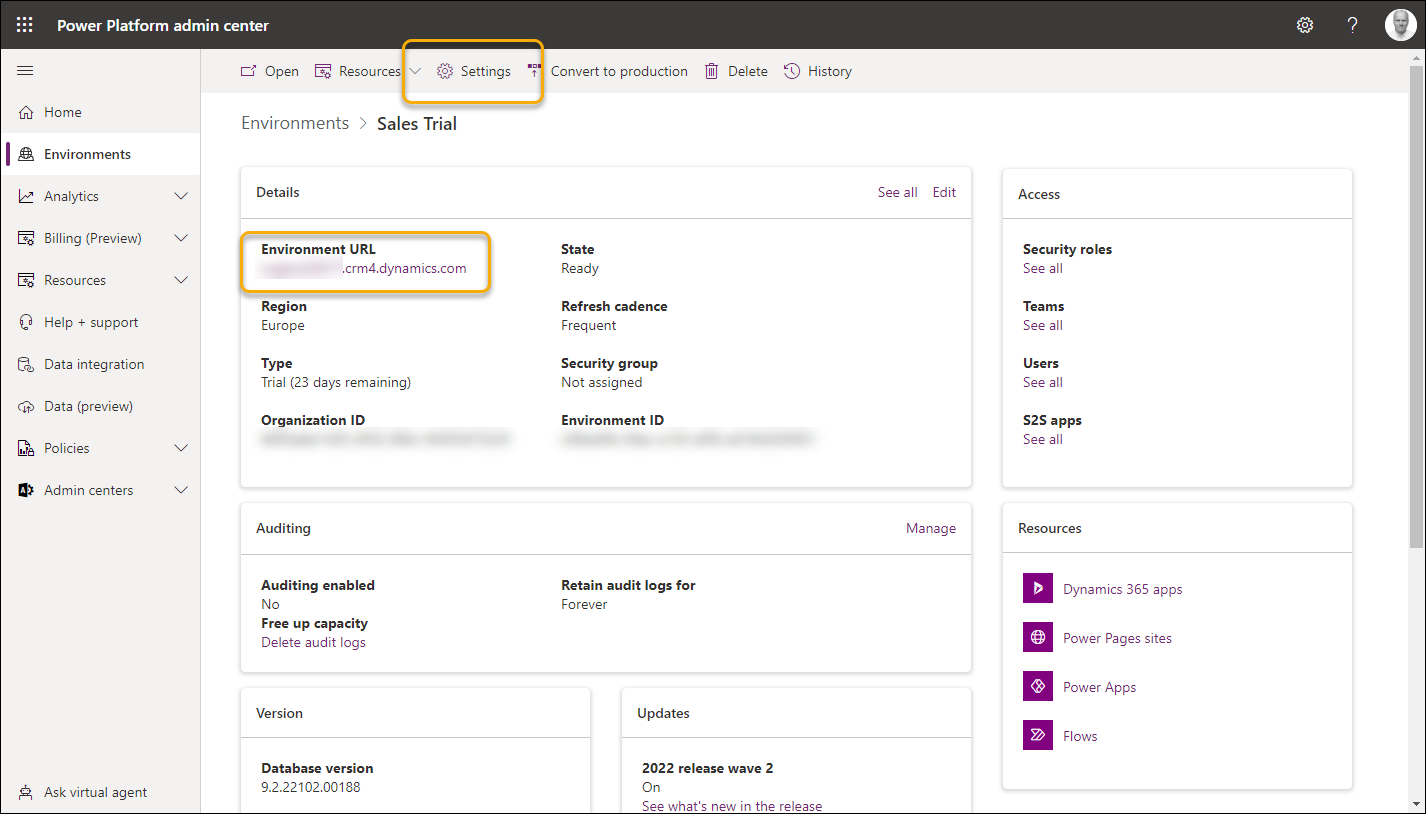Viewport: 1426px width, 814px height.
Task: Open the Dynamics 365 apps link
Action: pos(1122,589)
